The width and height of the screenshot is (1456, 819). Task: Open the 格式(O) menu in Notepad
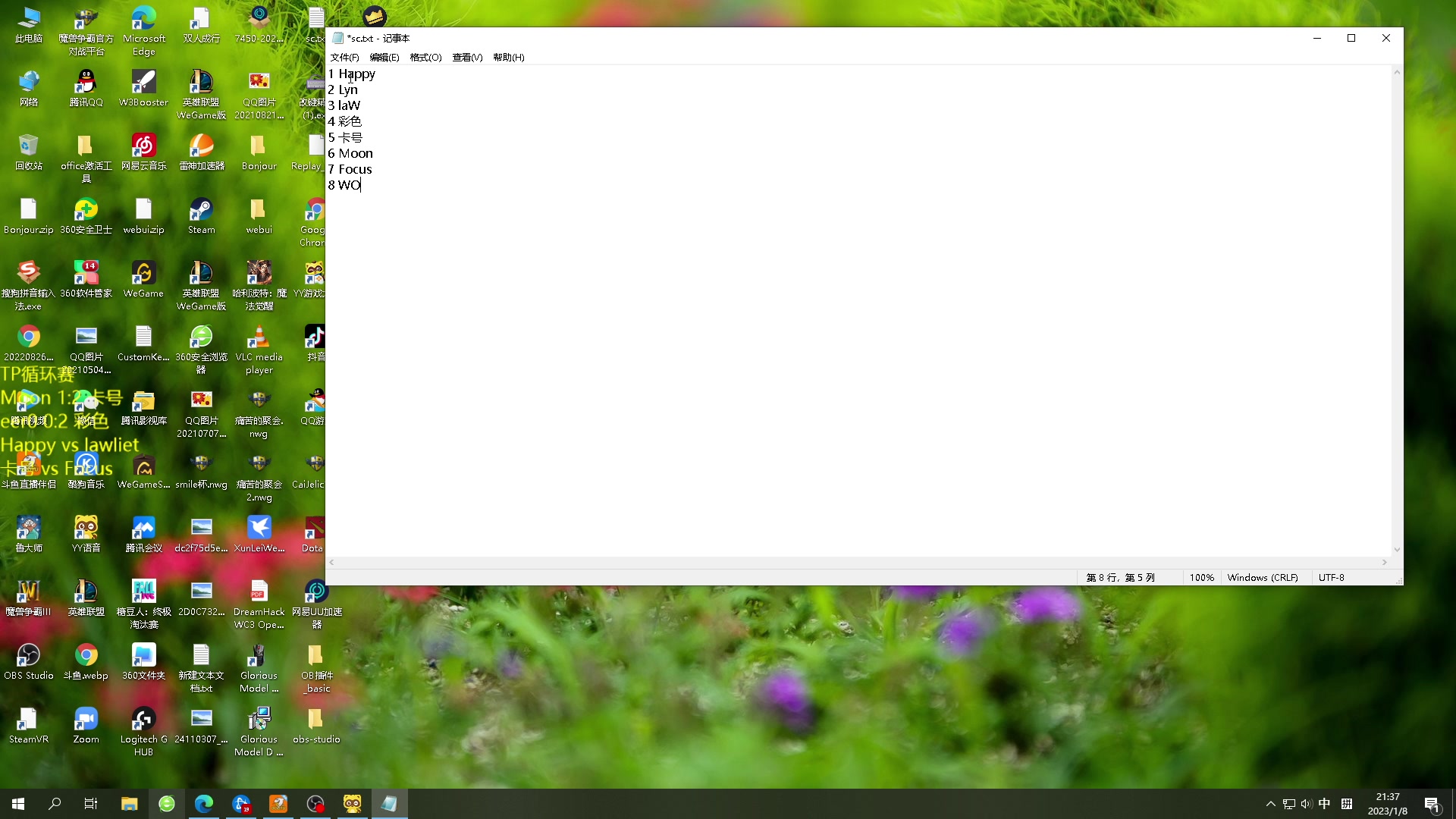coord(425,58)
